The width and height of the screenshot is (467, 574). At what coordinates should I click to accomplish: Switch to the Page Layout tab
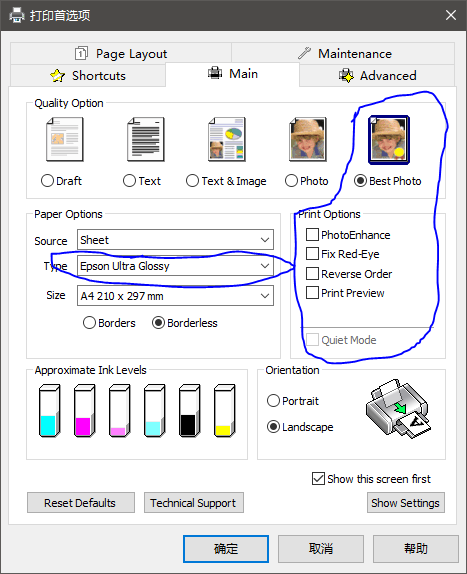[x=121, y=54]
